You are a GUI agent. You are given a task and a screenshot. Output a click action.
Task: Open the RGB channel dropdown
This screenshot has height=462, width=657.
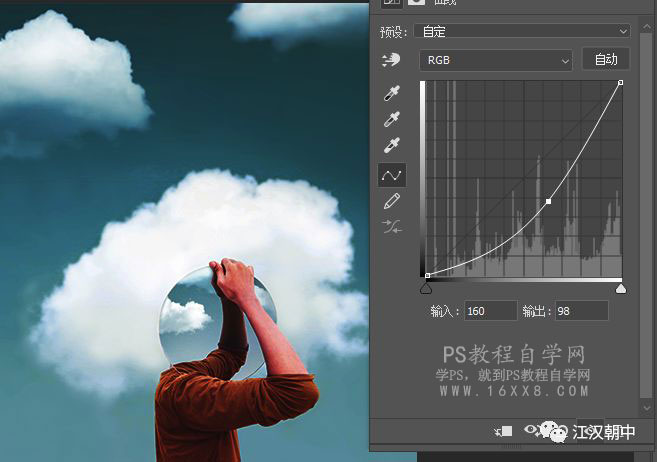click(x=495, y=60)
